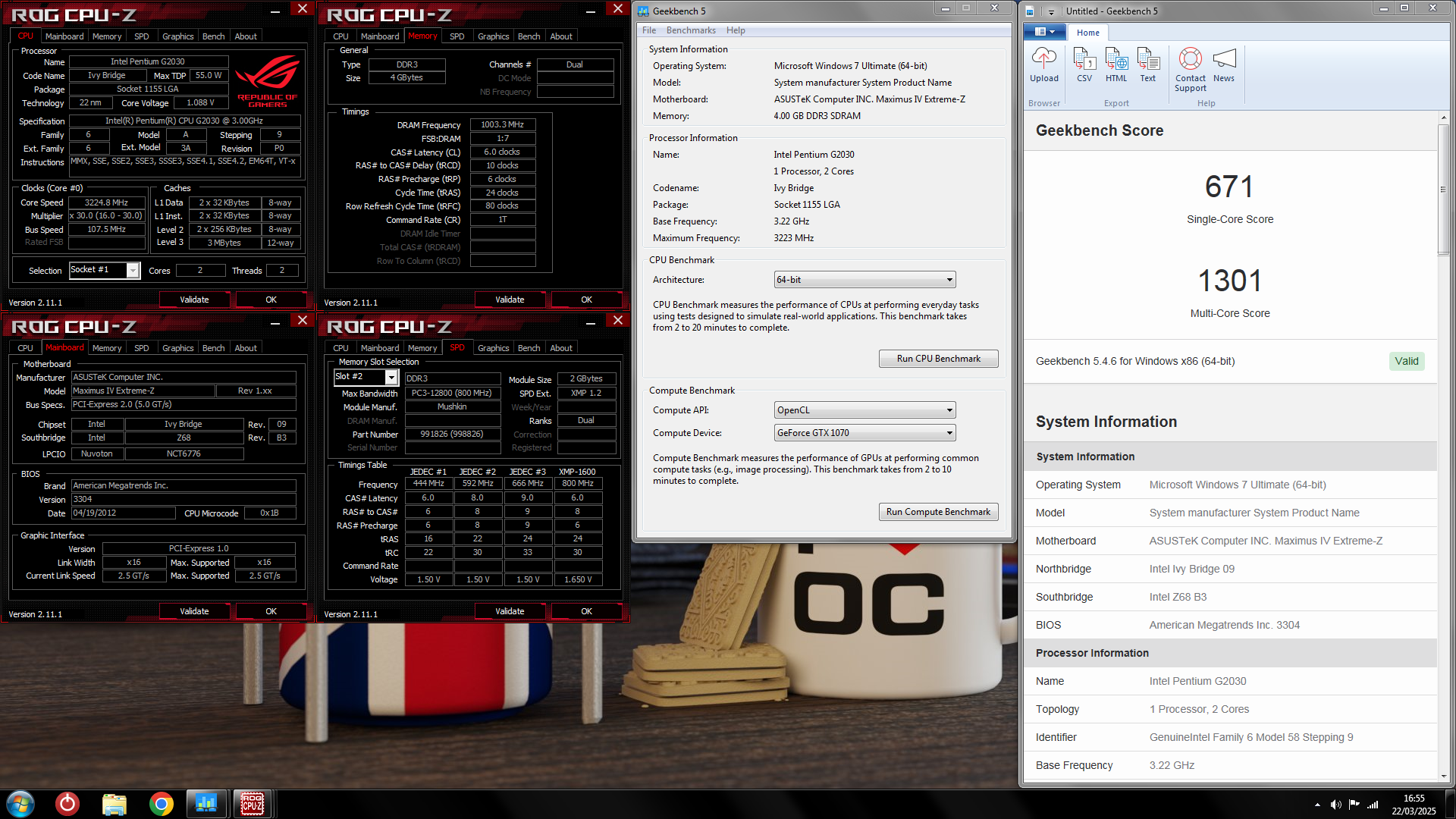Click Run Compute Benchmark button
The width and height of the screenshot is (1456, 819).
pyautogui.click(x=938, y=512)
